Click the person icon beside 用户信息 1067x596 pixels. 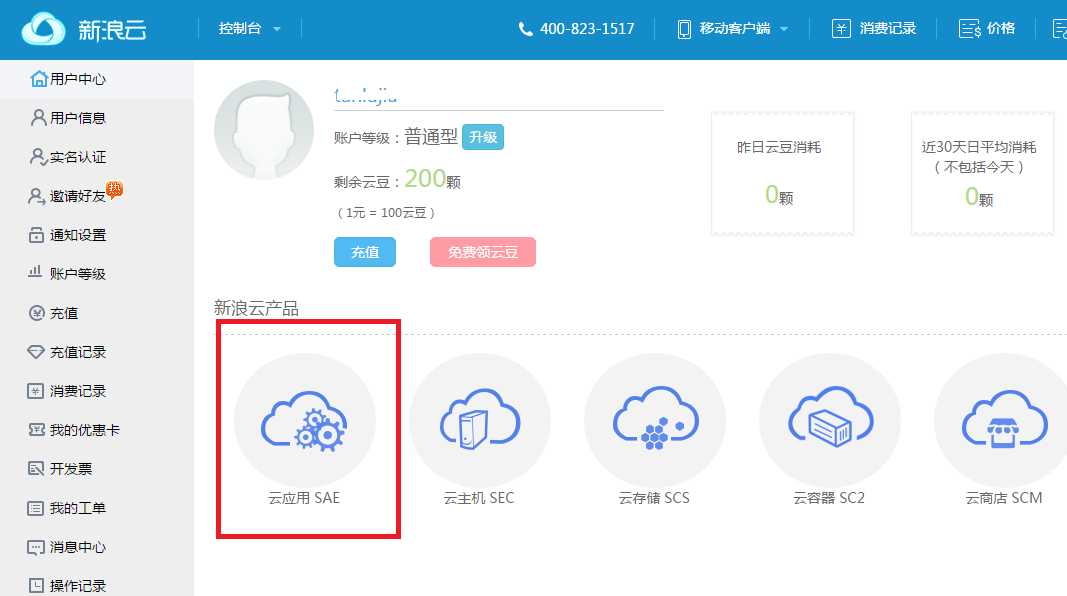click(x=39, y=118)
